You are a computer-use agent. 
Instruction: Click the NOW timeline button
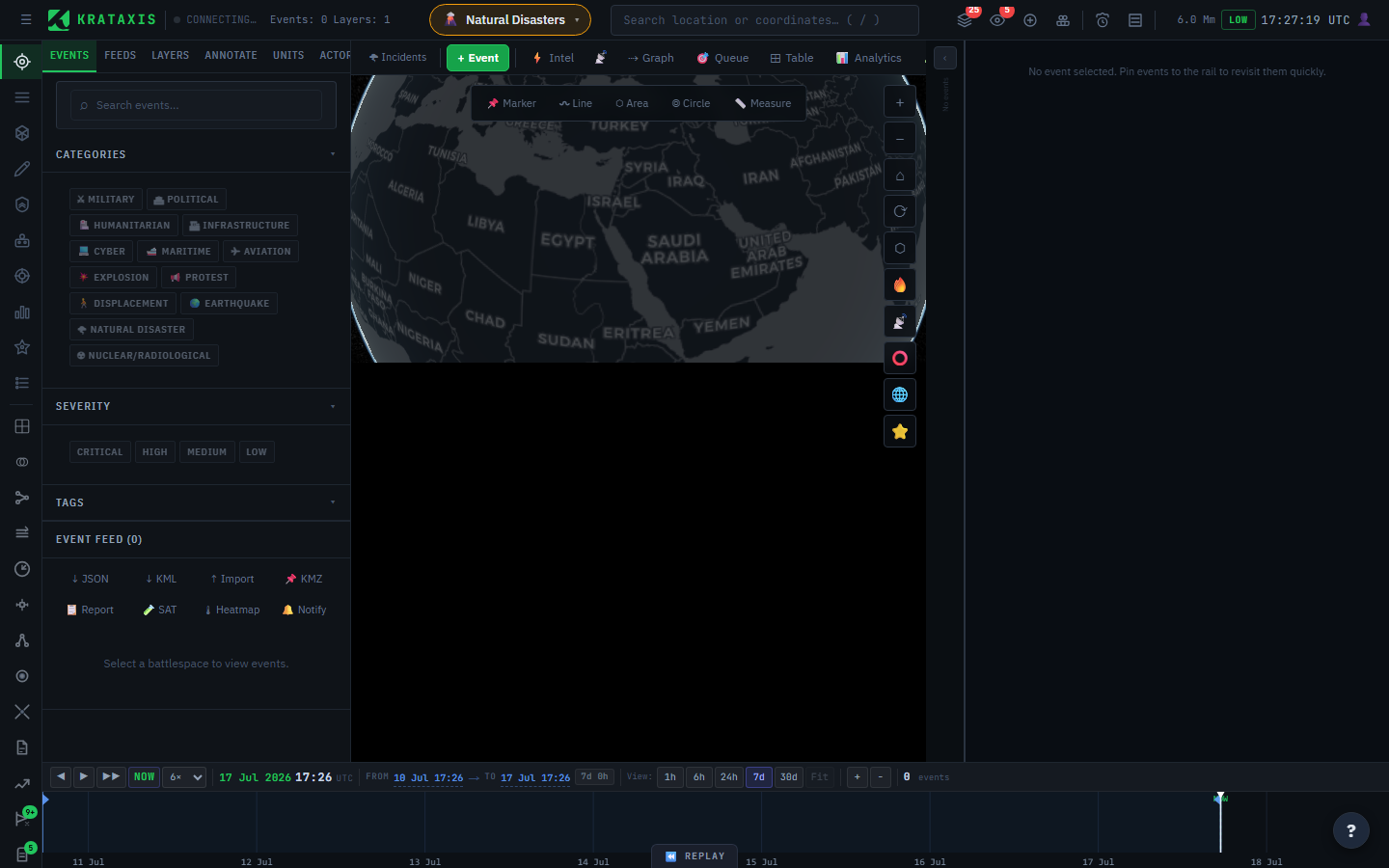pyautogui.click(x=144, y=776)
